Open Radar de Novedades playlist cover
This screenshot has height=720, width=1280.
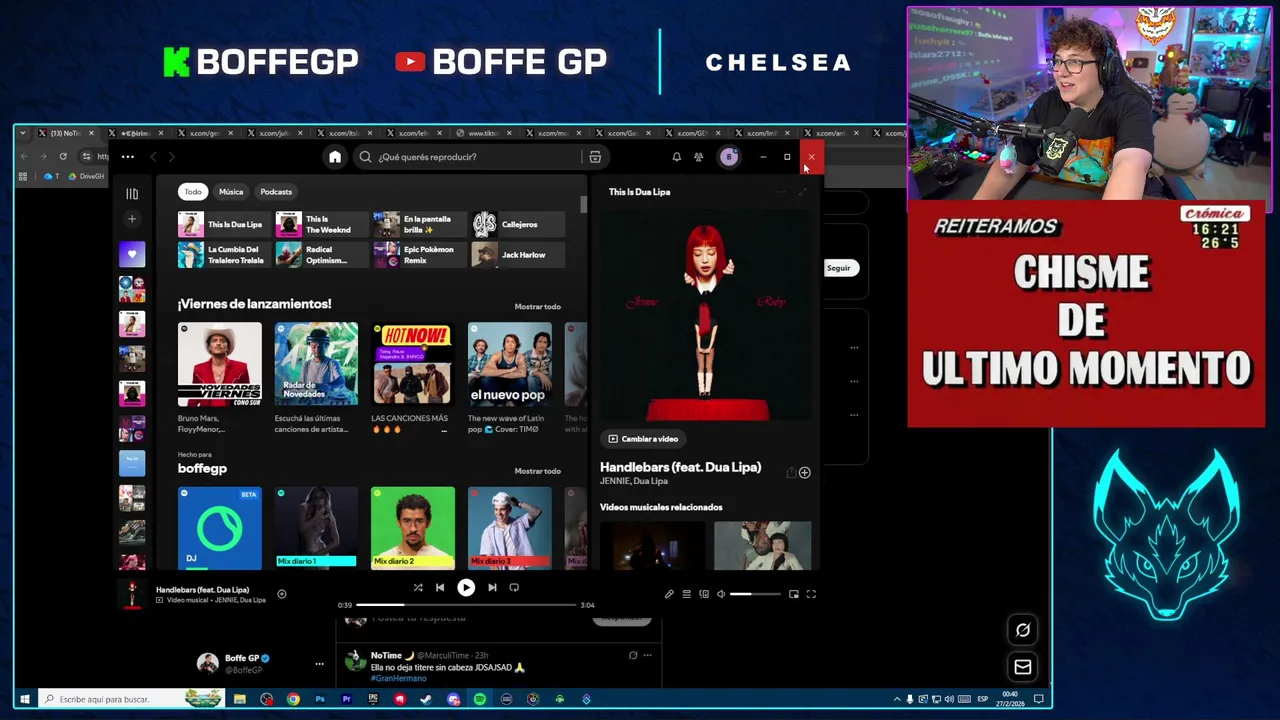(316, 364)
